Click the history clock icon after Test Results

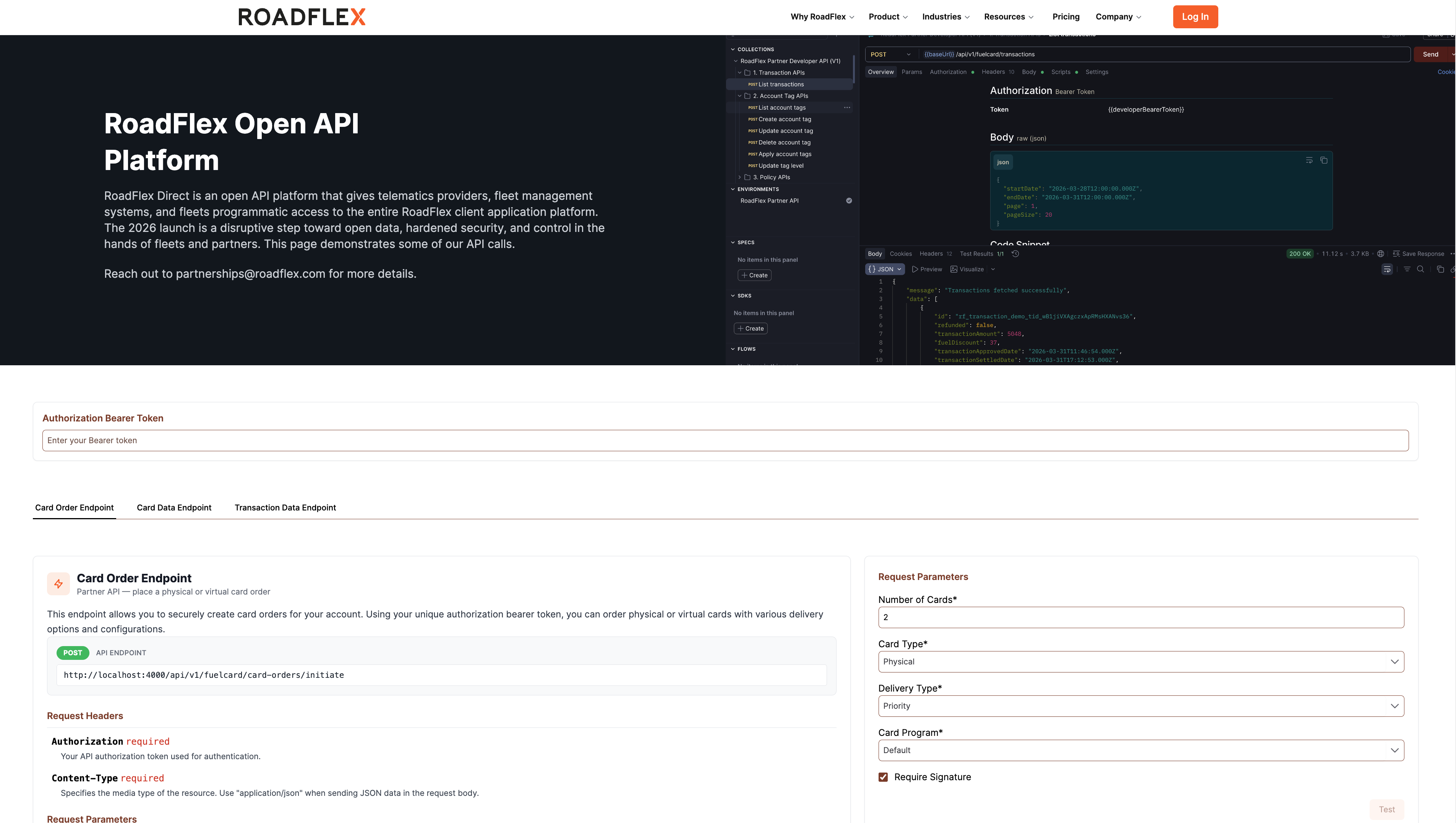tap(1015, 254)
